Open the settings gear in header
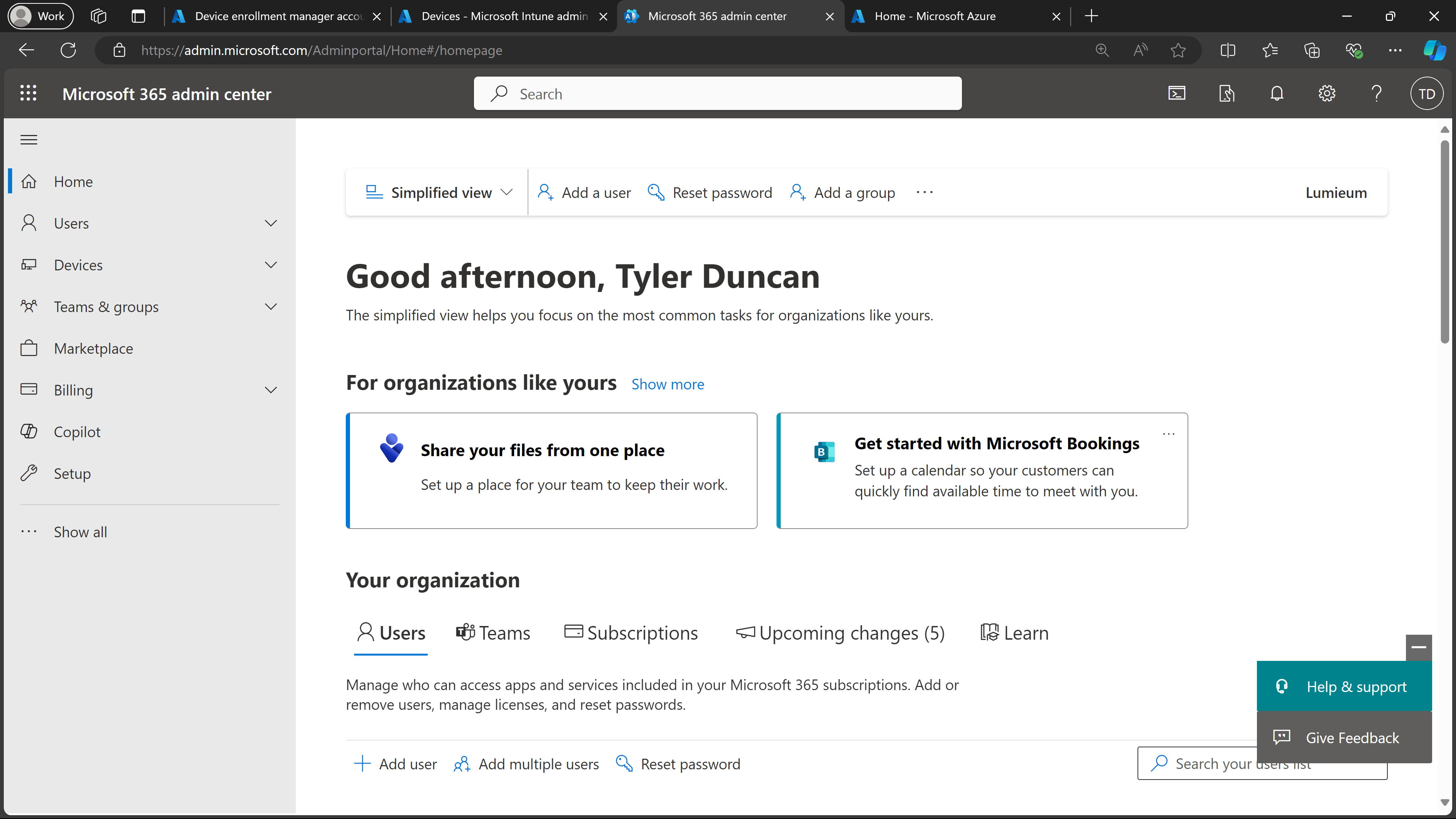Image resolution: width=1456 pixels, height=819 pixels. coord(1327,93)
